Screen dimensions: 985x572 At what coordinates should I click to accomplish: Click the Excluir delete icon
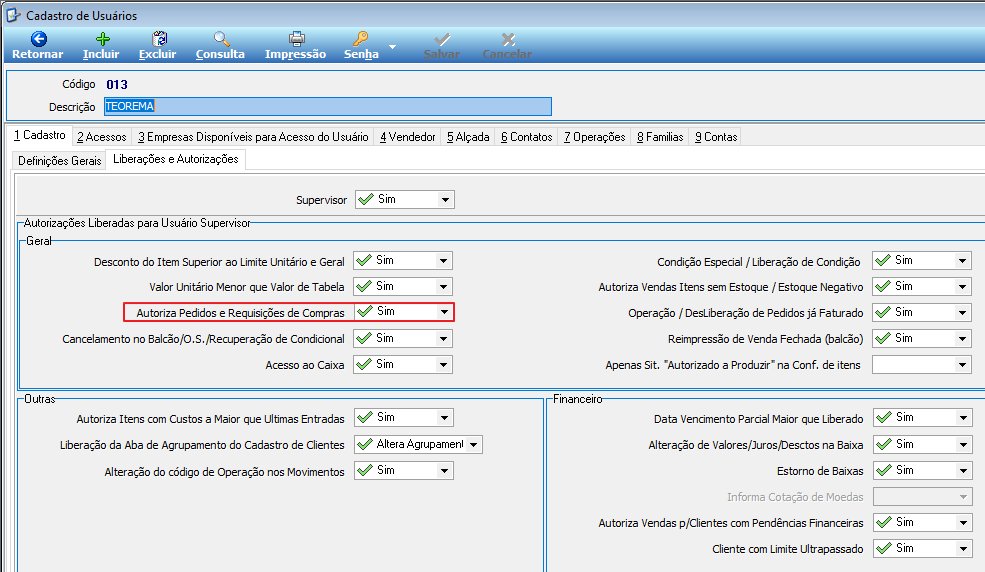[160, 39]
